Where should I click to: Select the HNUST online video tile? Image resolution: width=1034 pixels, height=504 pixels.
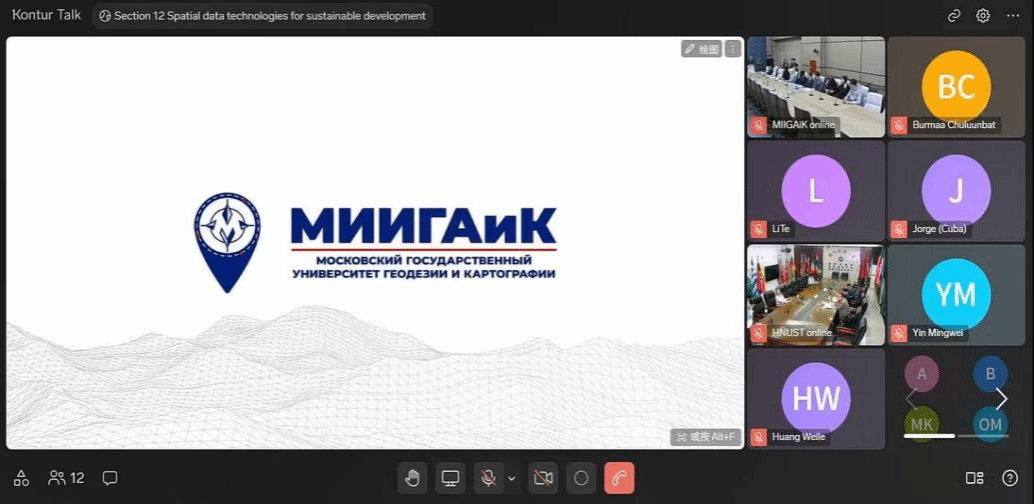816,295
